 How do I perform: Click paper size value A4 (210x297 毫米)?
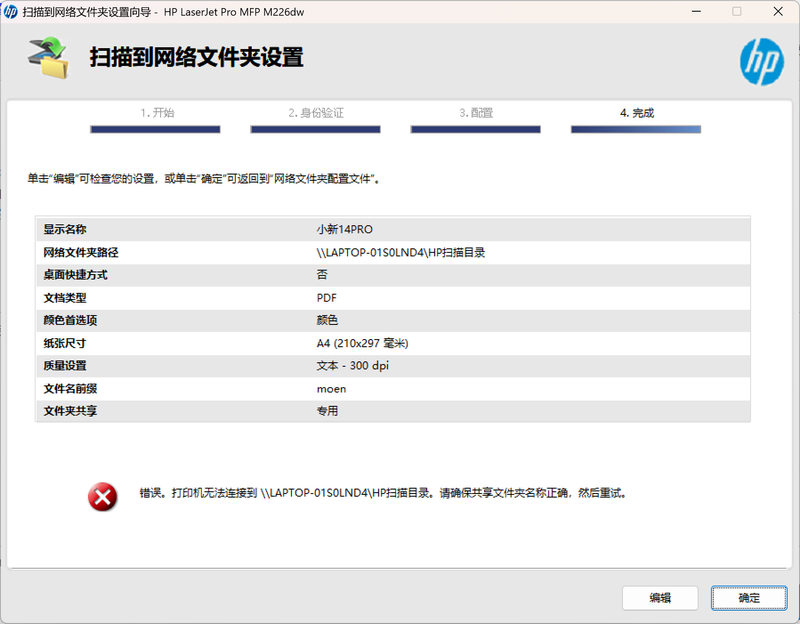pos(362,343)
